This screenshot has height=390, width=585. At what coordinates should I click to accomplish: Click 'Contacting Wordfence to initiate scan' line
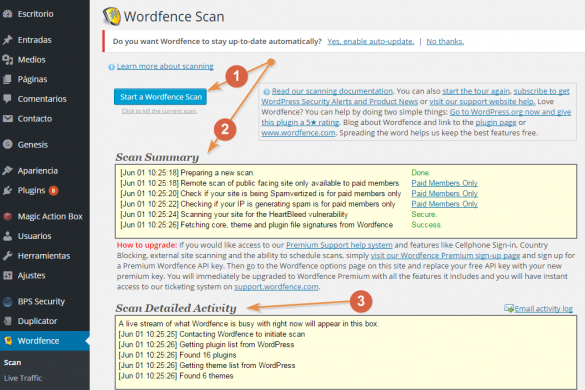point(212,334)
